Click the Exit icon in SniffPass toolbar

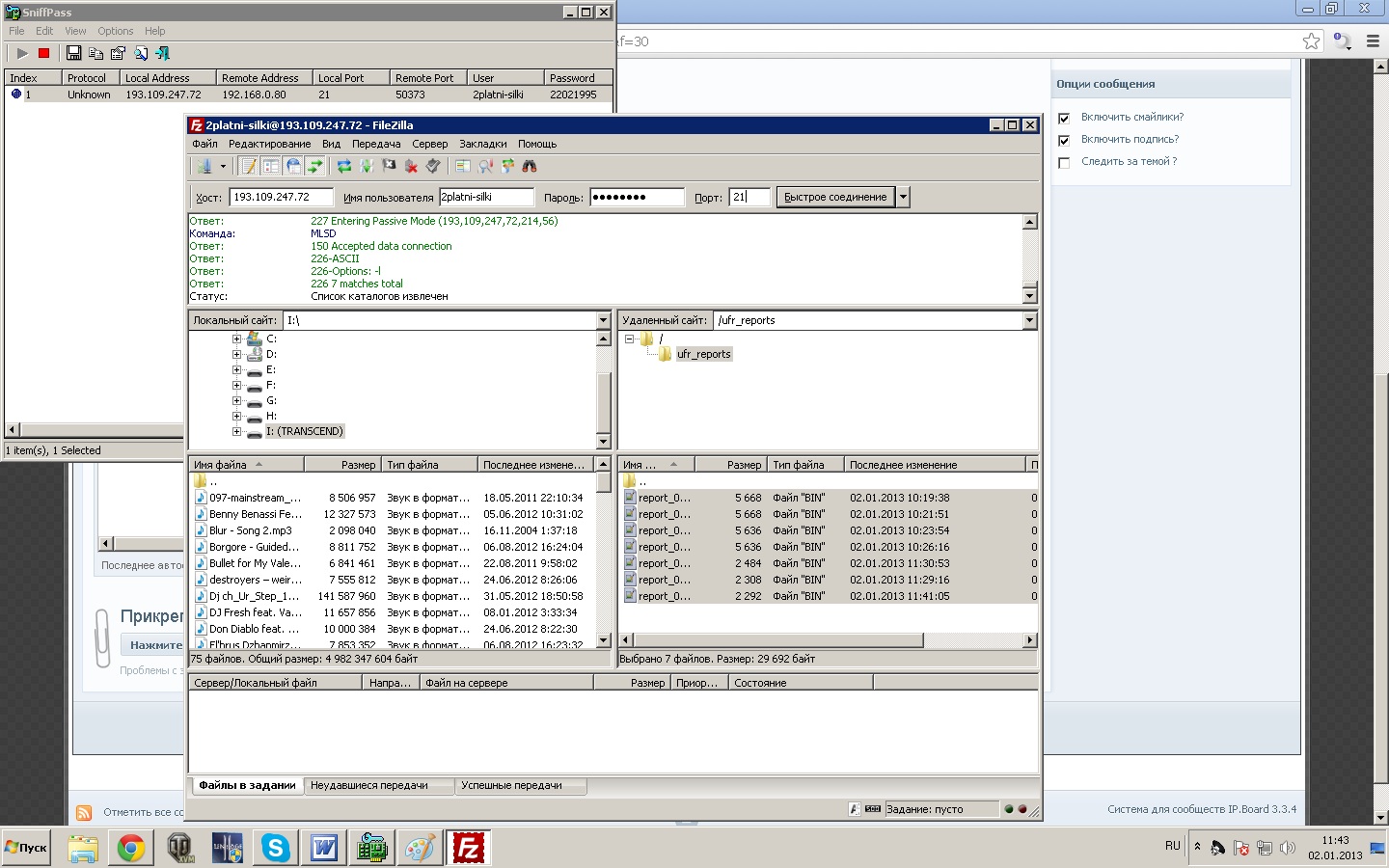tap(162, 53)
